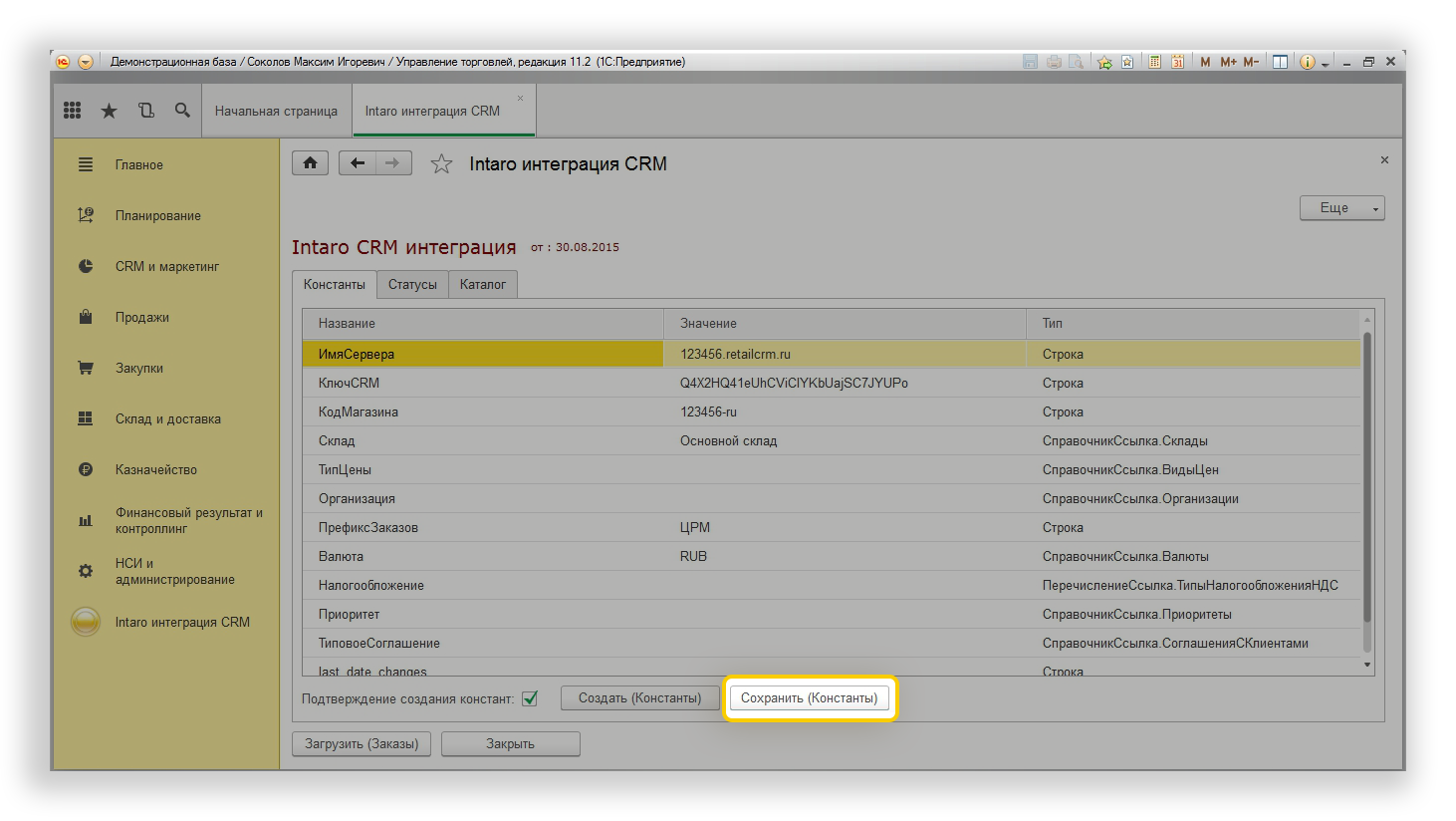Open the Закупки section

138,368
